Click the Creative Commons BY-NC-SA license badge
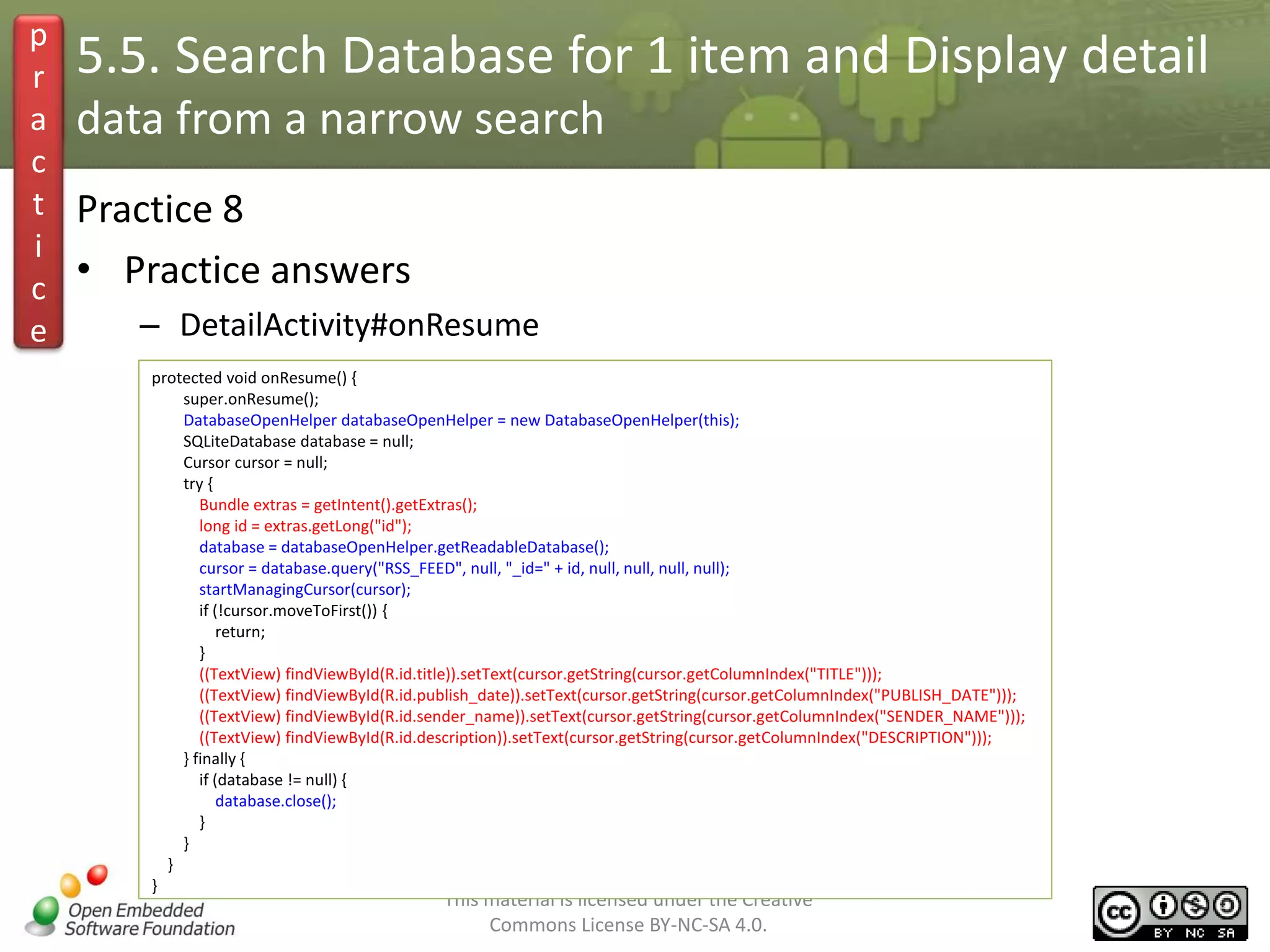1270x952 pixels. click(x=1170, y=913)
